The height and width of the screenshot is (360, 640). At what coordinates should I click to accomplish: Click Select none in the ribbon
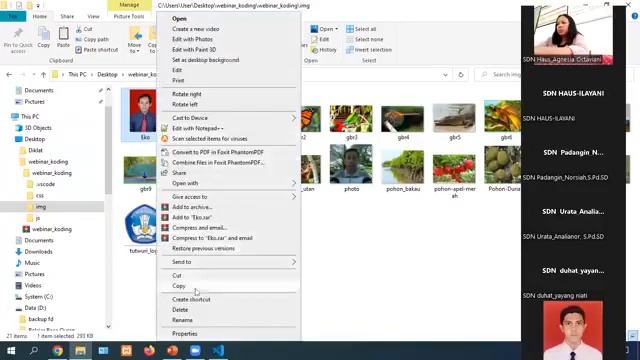click(364, 39)
